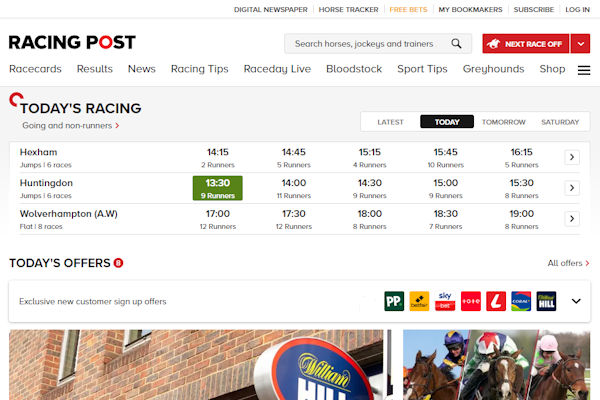Click the Tote offer logo
The height and width of the screenshot is (400, 600).
471,301
